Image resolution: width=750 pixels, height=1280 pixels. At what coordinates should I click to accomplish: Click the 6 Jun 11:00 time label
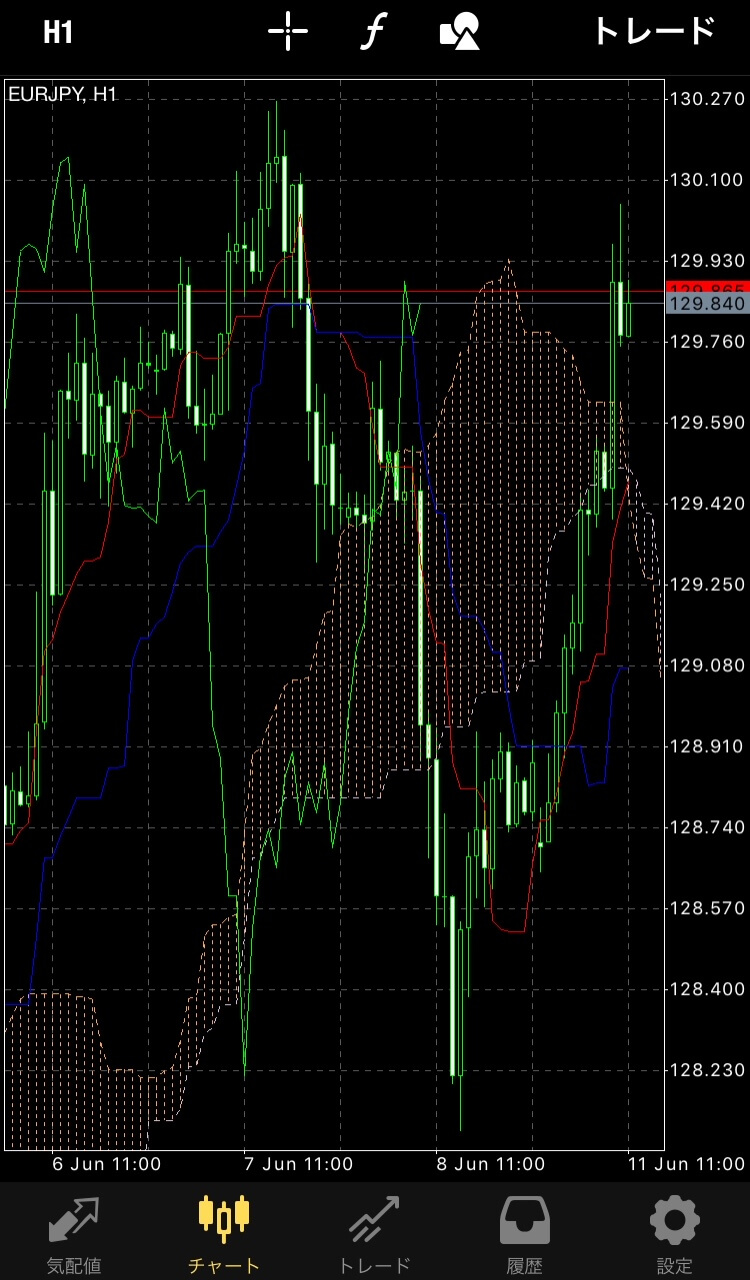tap(106, 1165)
